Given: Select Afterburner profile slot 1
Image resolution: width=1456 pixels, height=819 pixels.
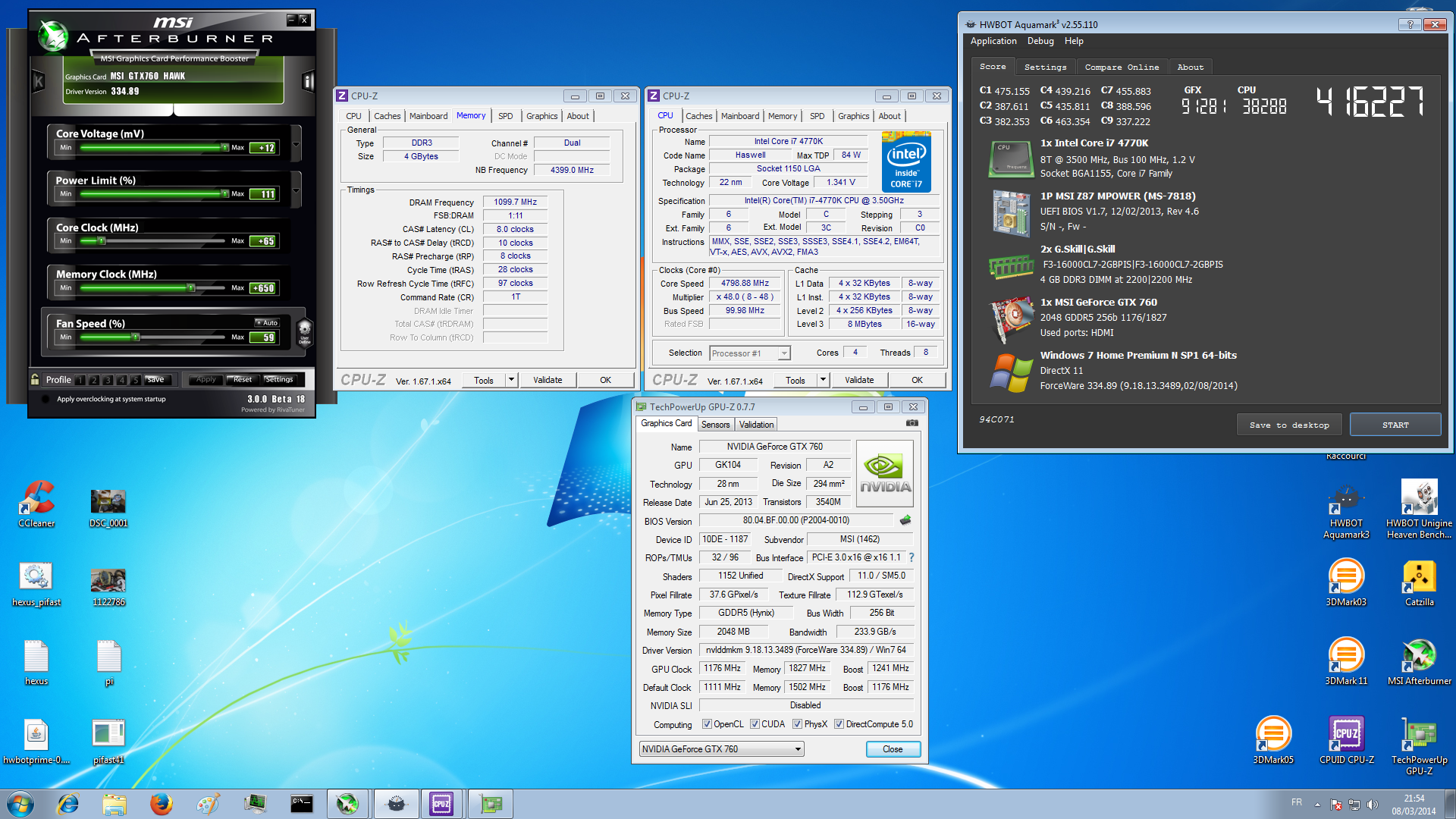Looking at the screenshot, I should coord(80,380).
